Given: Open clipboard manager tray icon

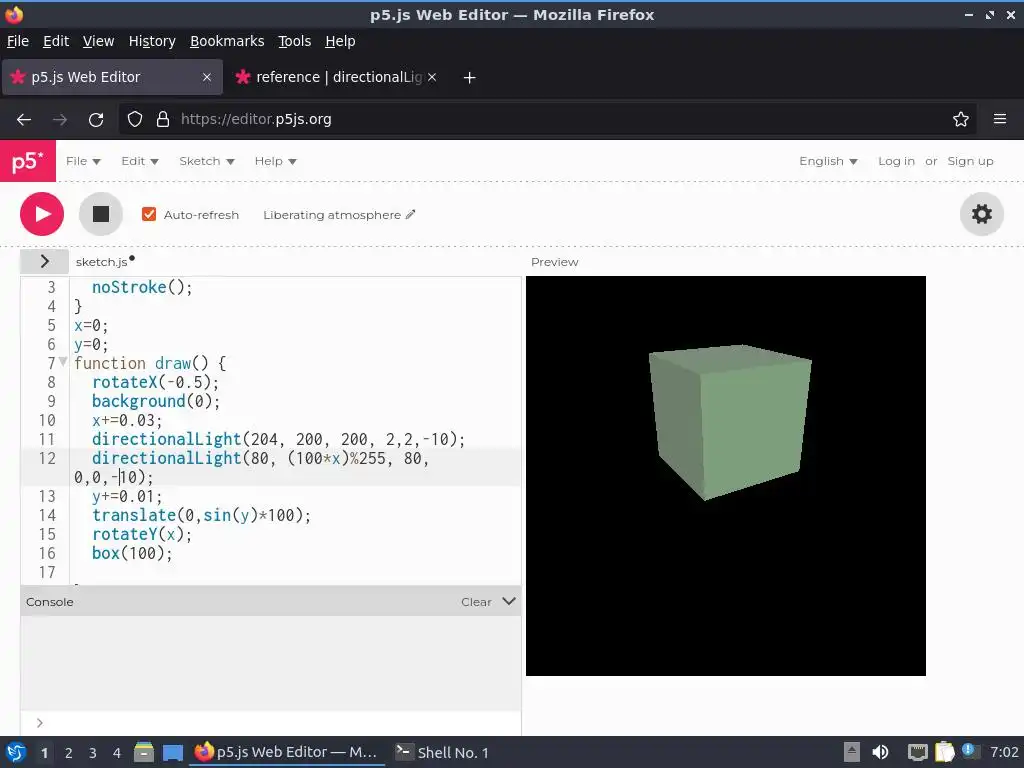Looking at the screenshot, I should pos(944,752).
